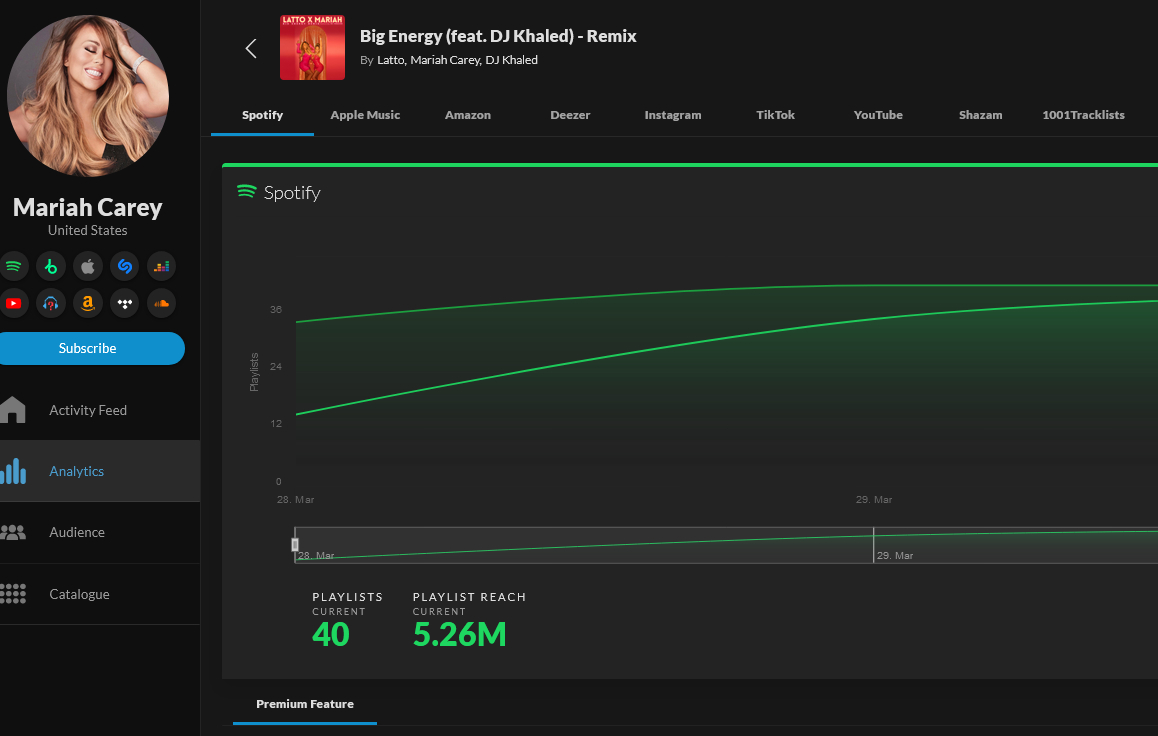This screenshot has width=1158, height=736.
Task: Click the Audience people icon
Action: pyautogui.click(x=13, y=532)
